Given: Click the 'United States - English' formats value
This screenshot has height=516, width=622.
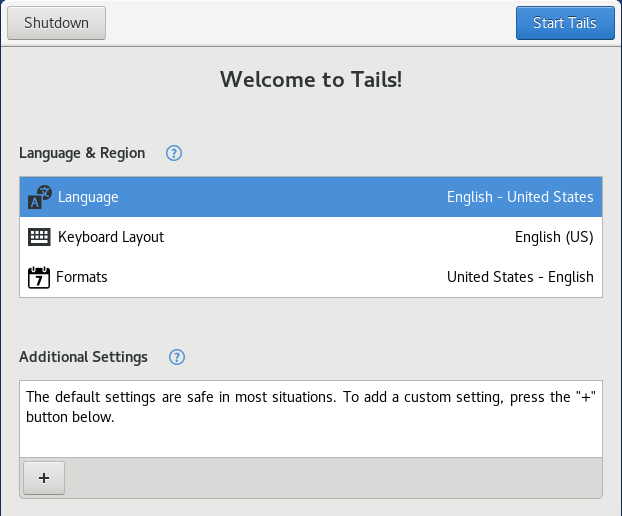Looking at the screenshot, I should pos(520,277).
